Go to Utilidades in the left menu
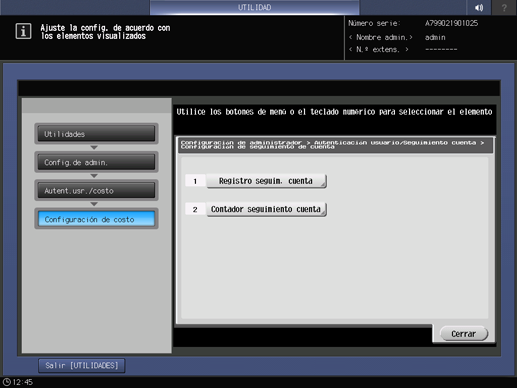 (96, 134)
